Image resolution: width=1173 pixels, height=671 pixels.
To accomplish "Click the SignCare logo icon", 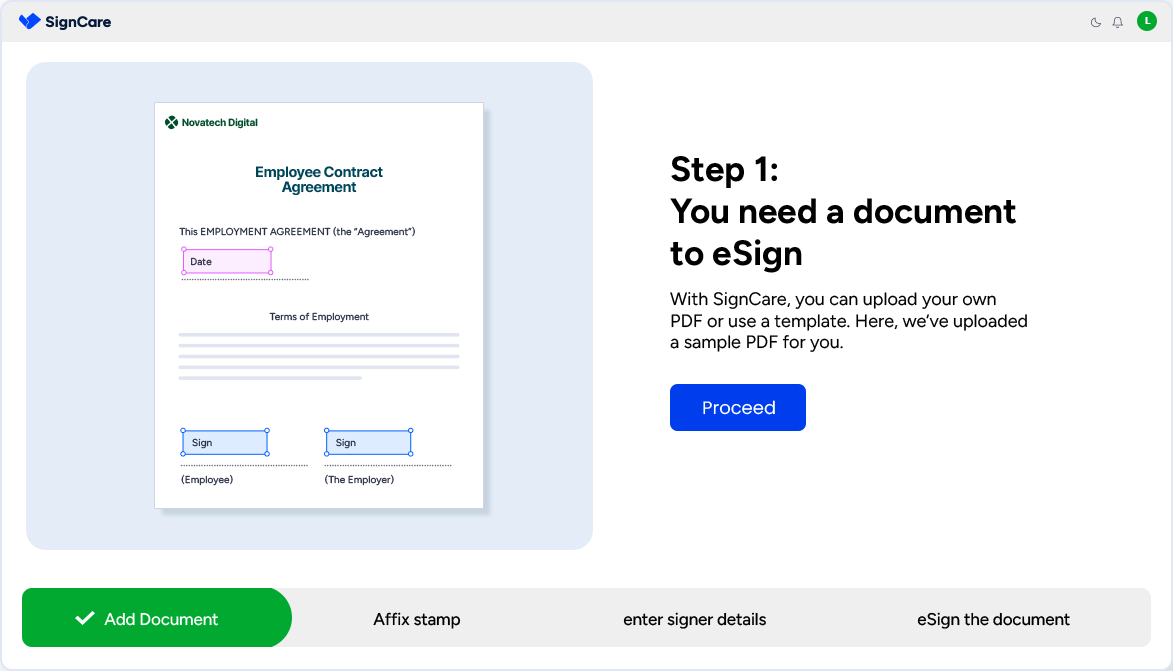I will [x=29, y=21].
